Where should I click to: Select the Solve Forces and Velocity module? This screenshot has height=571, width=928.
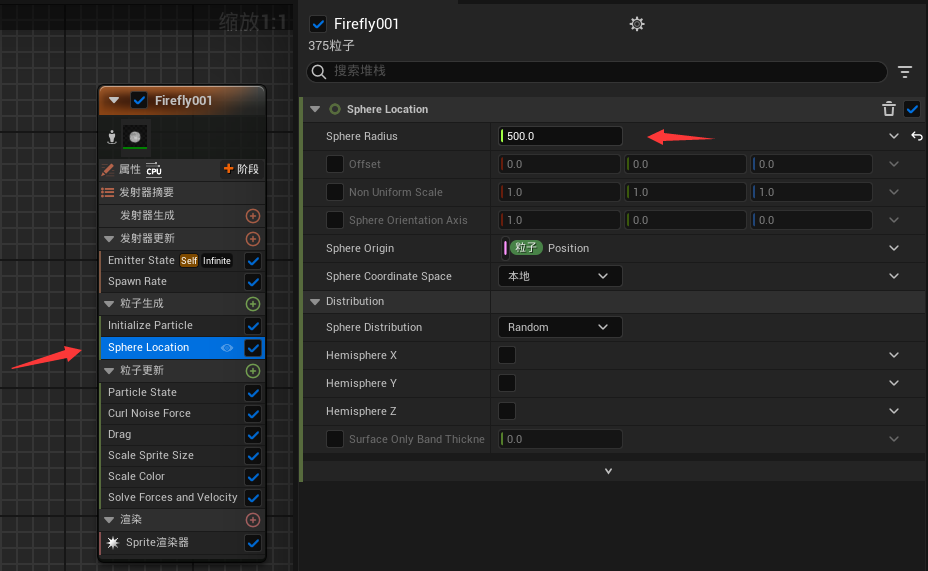pos(172,498)
